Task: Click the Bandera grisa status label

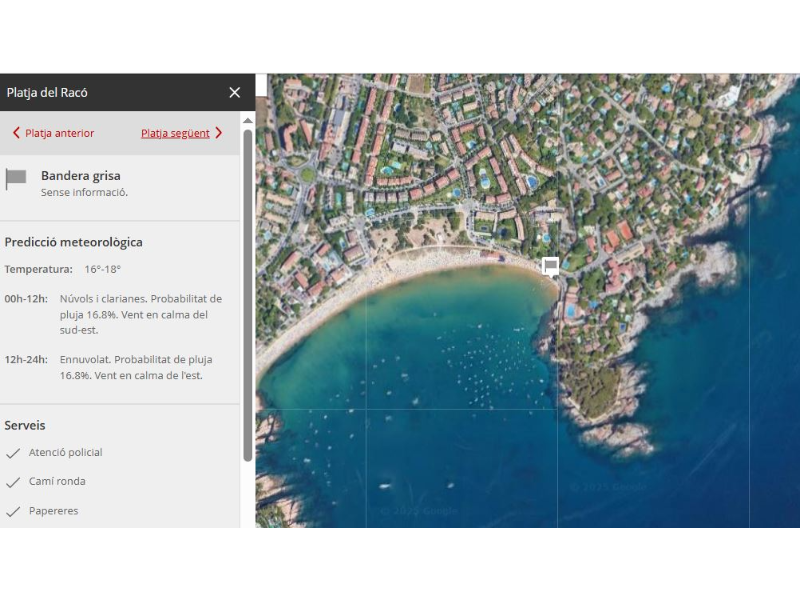Action: tap(80, 176)
